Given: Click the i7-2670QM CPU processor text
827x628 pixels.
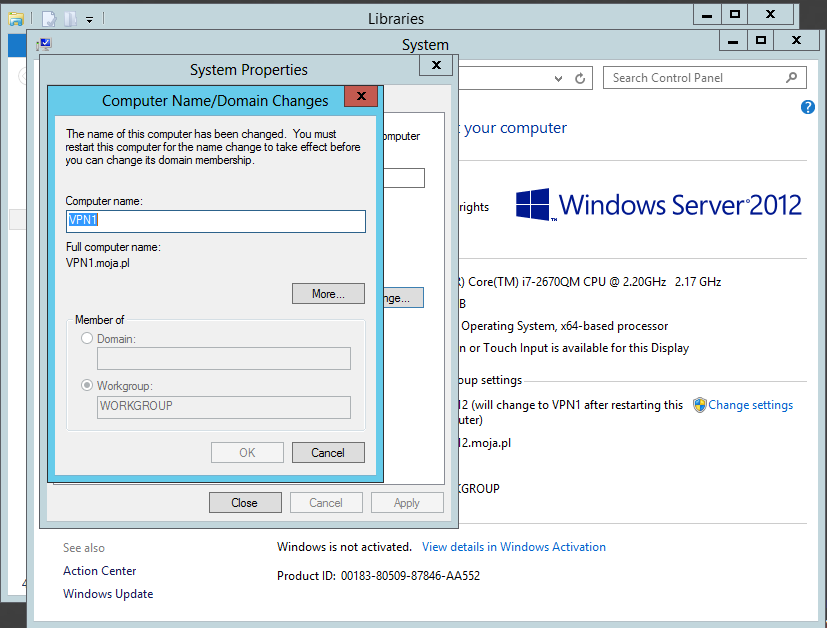Looking at the screenshot, I should click(593, 282).
